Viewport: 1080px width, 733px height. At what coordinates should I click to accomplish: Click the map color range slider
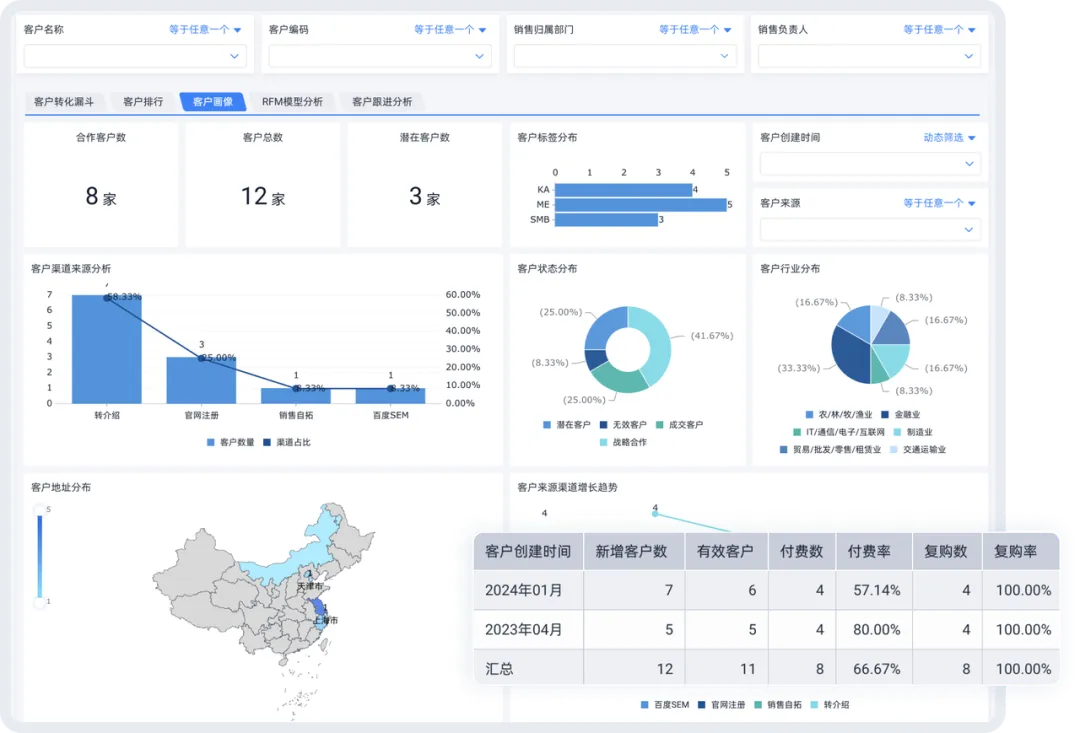38,555
